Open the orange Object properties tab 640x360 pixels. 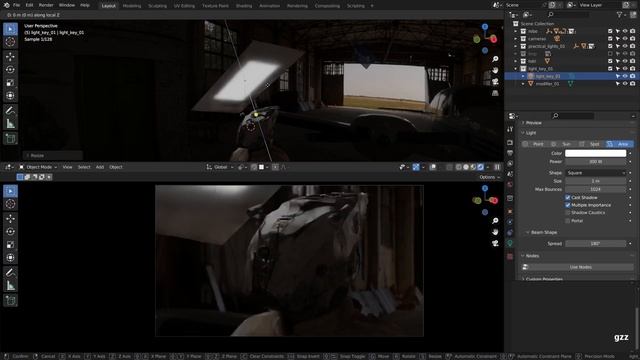pyautogui.click(x=510, y=211)
